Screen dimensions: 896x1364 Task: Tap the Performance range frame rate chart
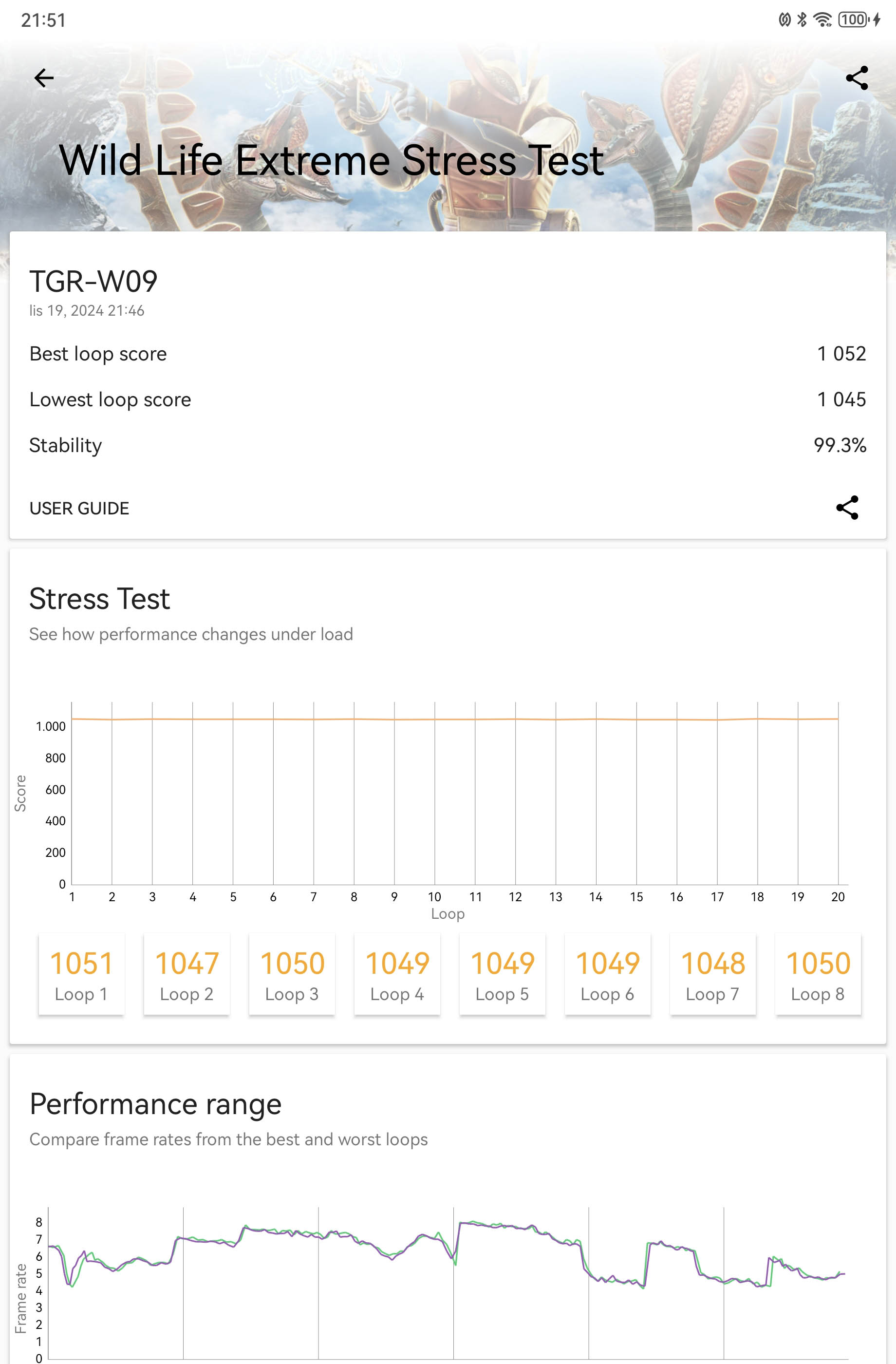click(x=448, y=1284)
